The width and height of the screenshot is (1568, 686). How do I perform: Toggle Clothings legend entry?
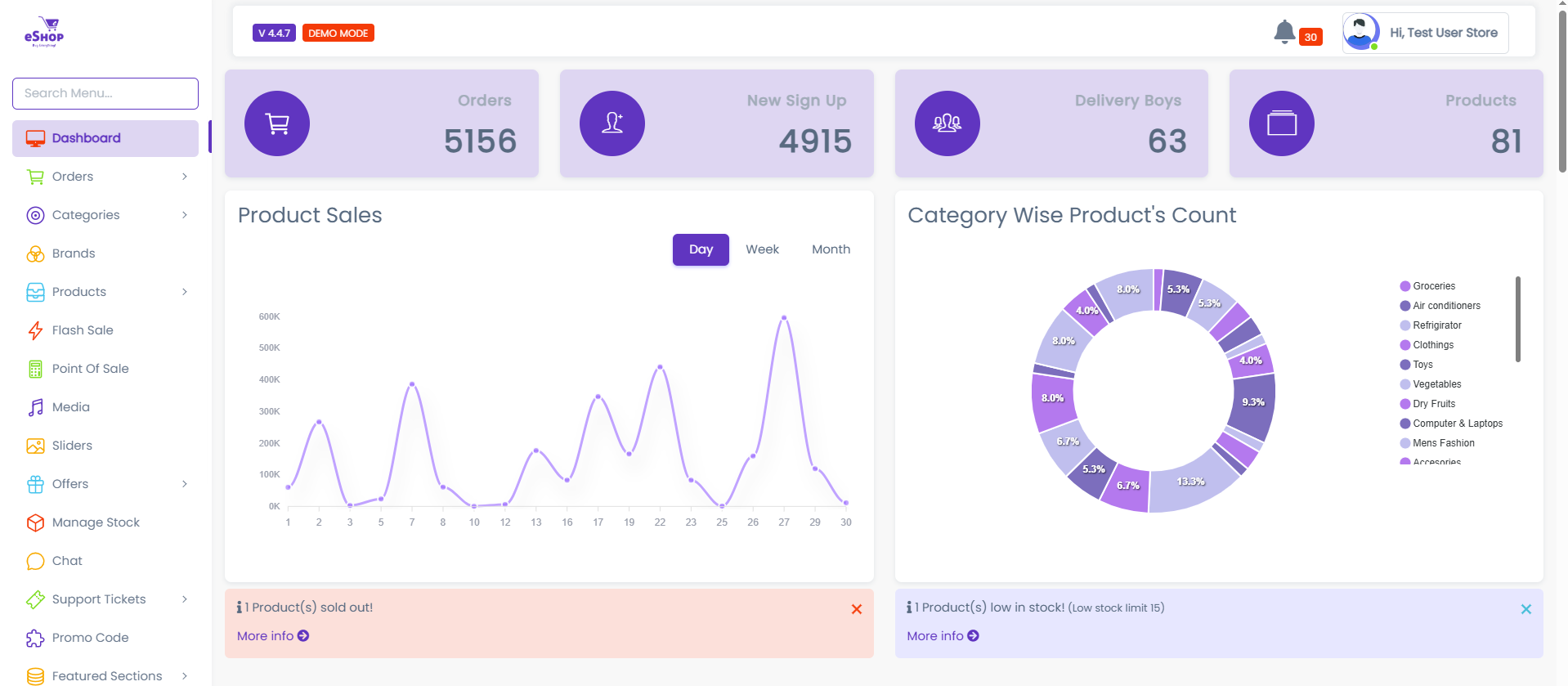(x=1427, y=345)
